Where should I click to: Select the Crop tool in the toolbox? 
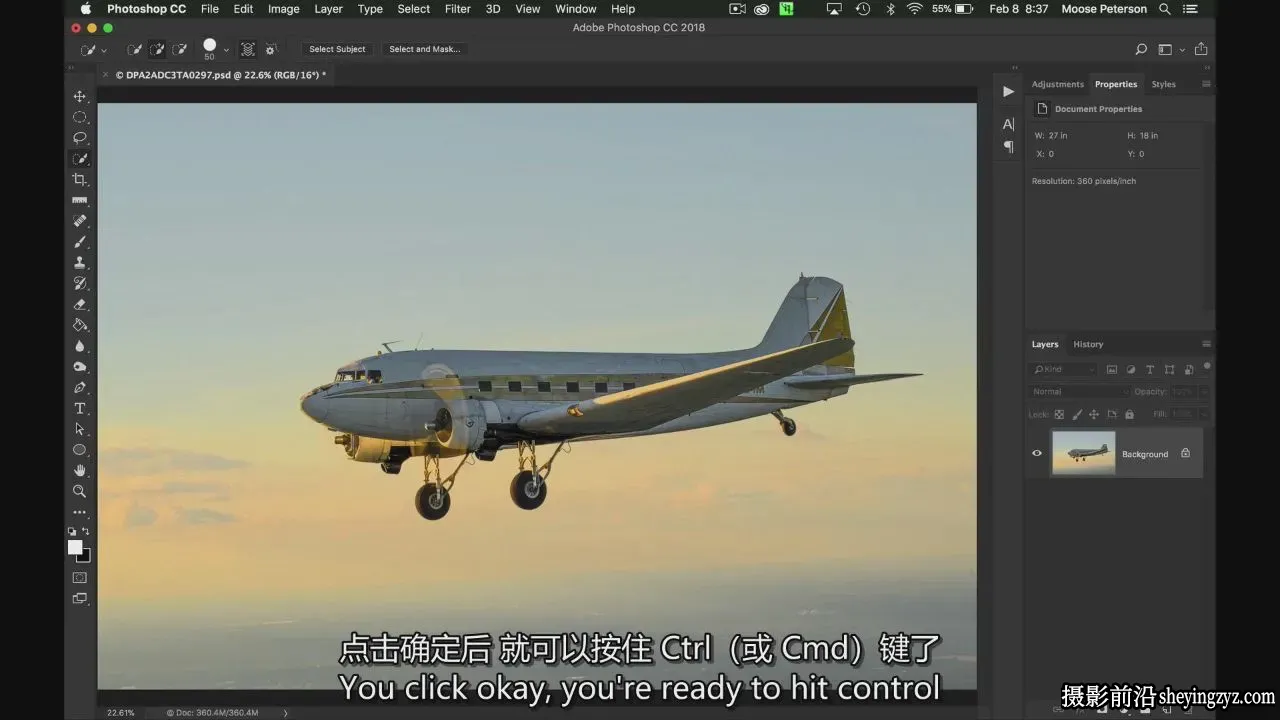80,180
